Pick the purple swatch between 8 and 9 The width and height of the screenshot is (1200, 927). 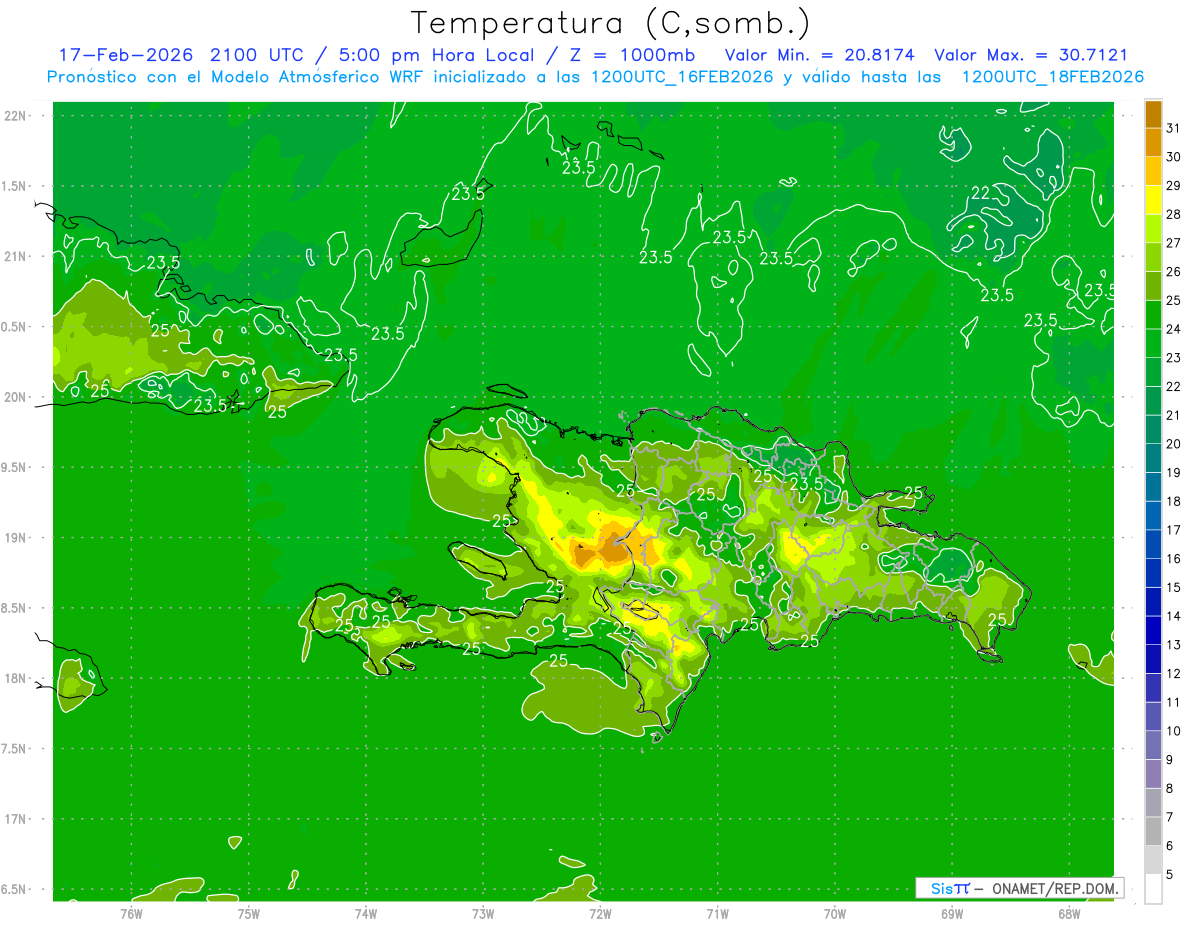click(1153, 774)
